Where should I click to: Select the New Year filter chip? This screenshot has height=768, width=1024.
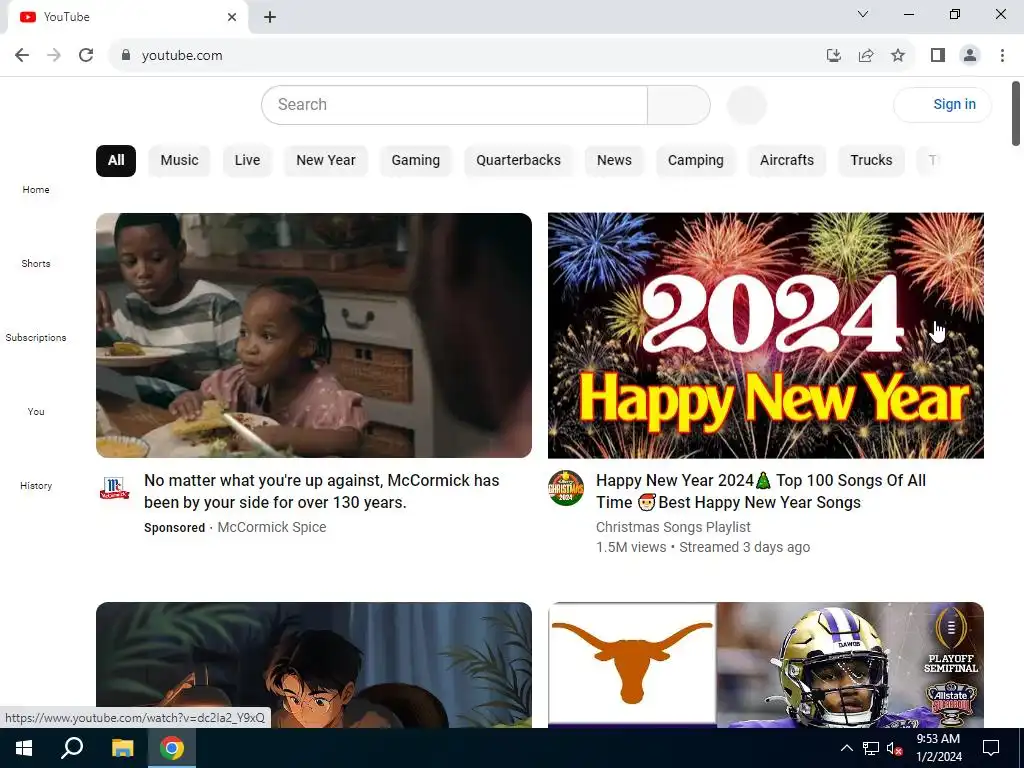click(325, 161)
